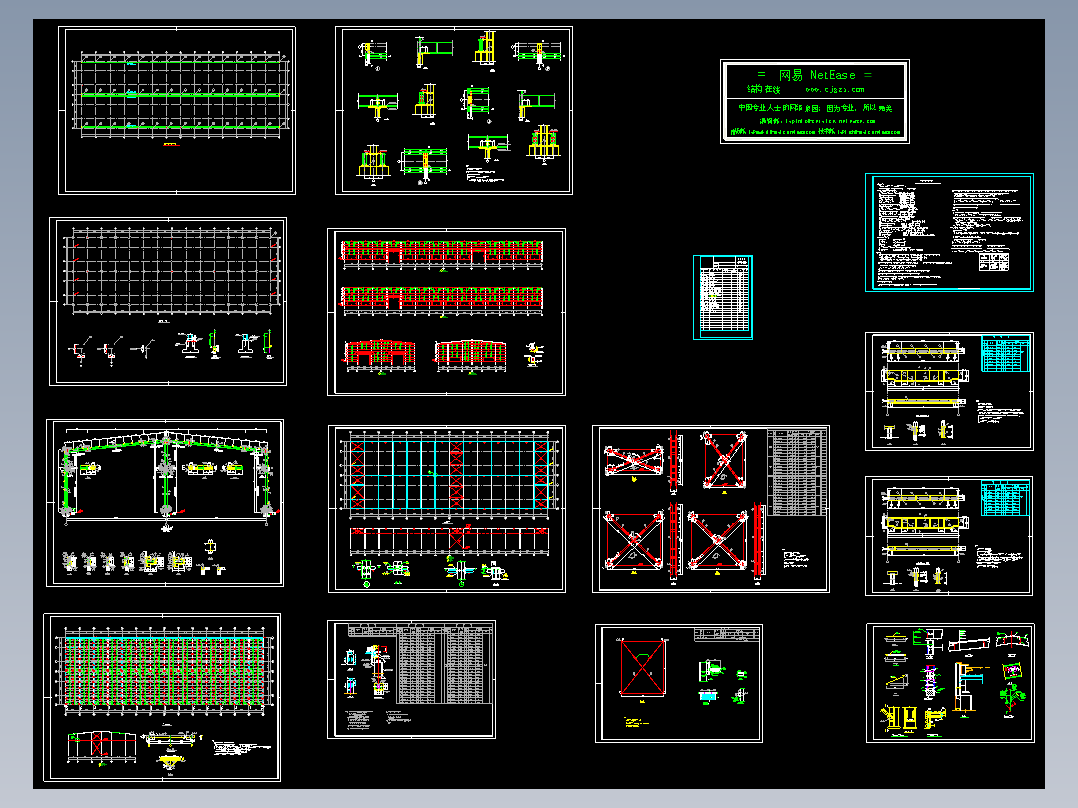Image resolution: width=1078 pixels, height=808 pixels.
Task: Select the schedule table sheet with door details
Action: coord(411,679)
